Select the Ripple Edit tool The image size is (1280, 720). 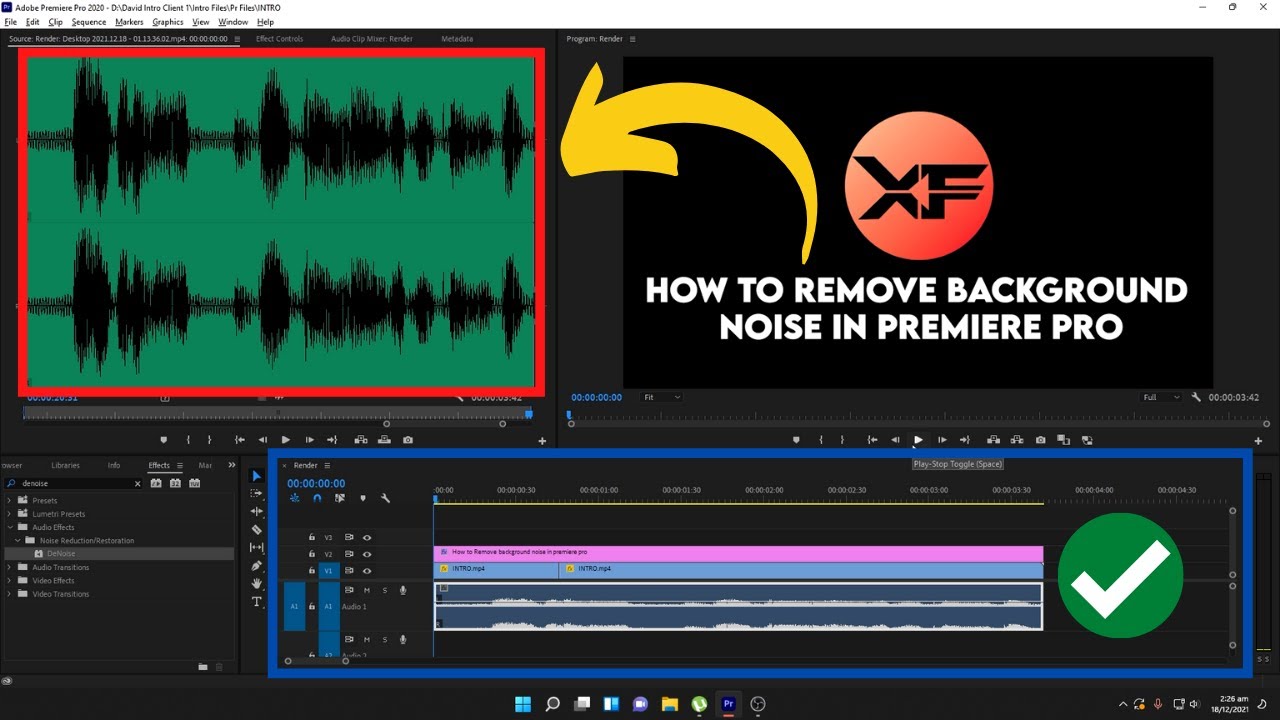[257, 511]
